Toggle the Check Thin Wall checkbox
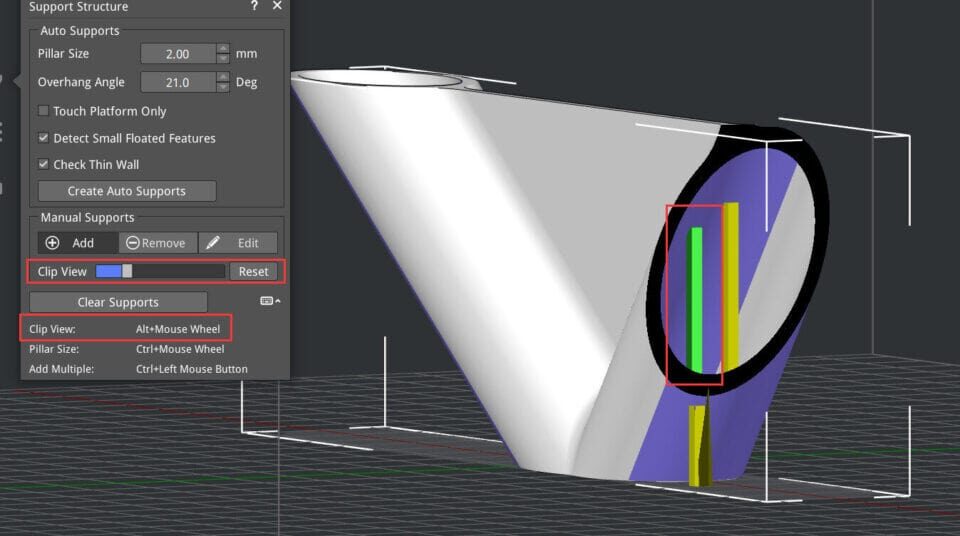 click(x=44, y=164)
